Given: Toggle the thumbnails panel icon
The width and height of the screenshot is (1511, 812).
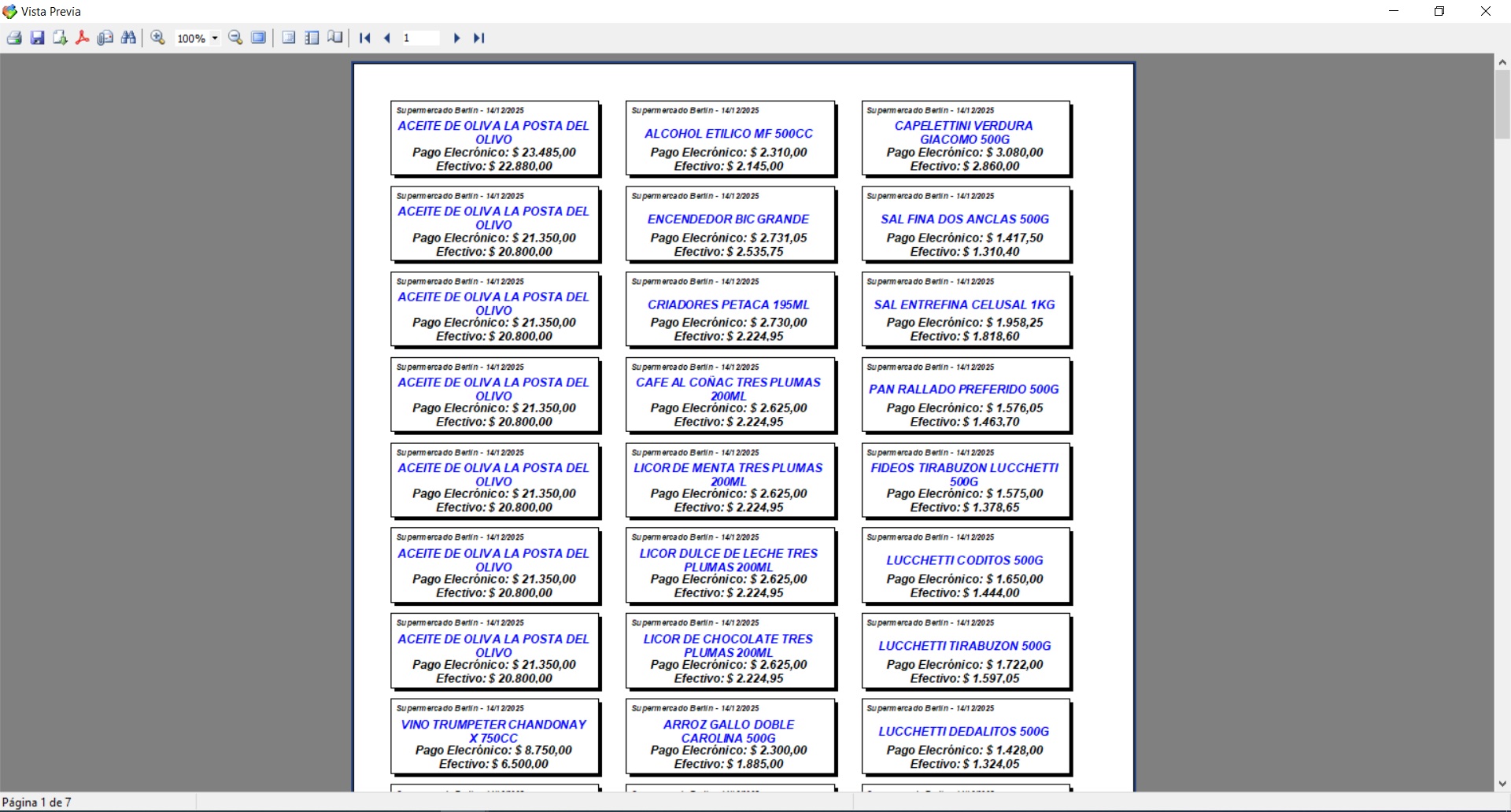Looking at the screenshot, I should pyautogui.click(x=312, y=38).
